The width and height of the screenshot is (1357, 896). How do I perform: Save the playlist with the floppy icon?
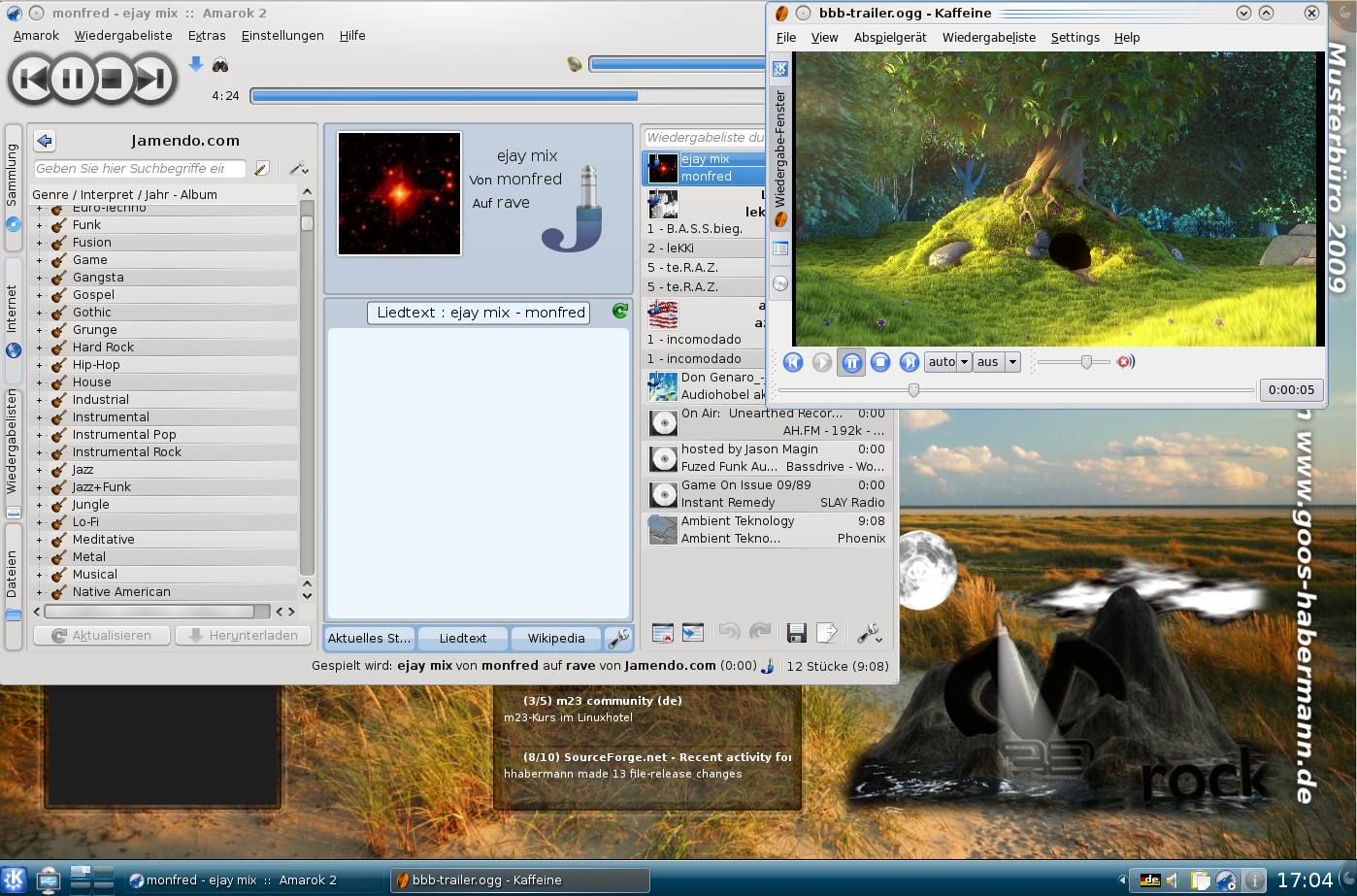(x=796, y=633)
